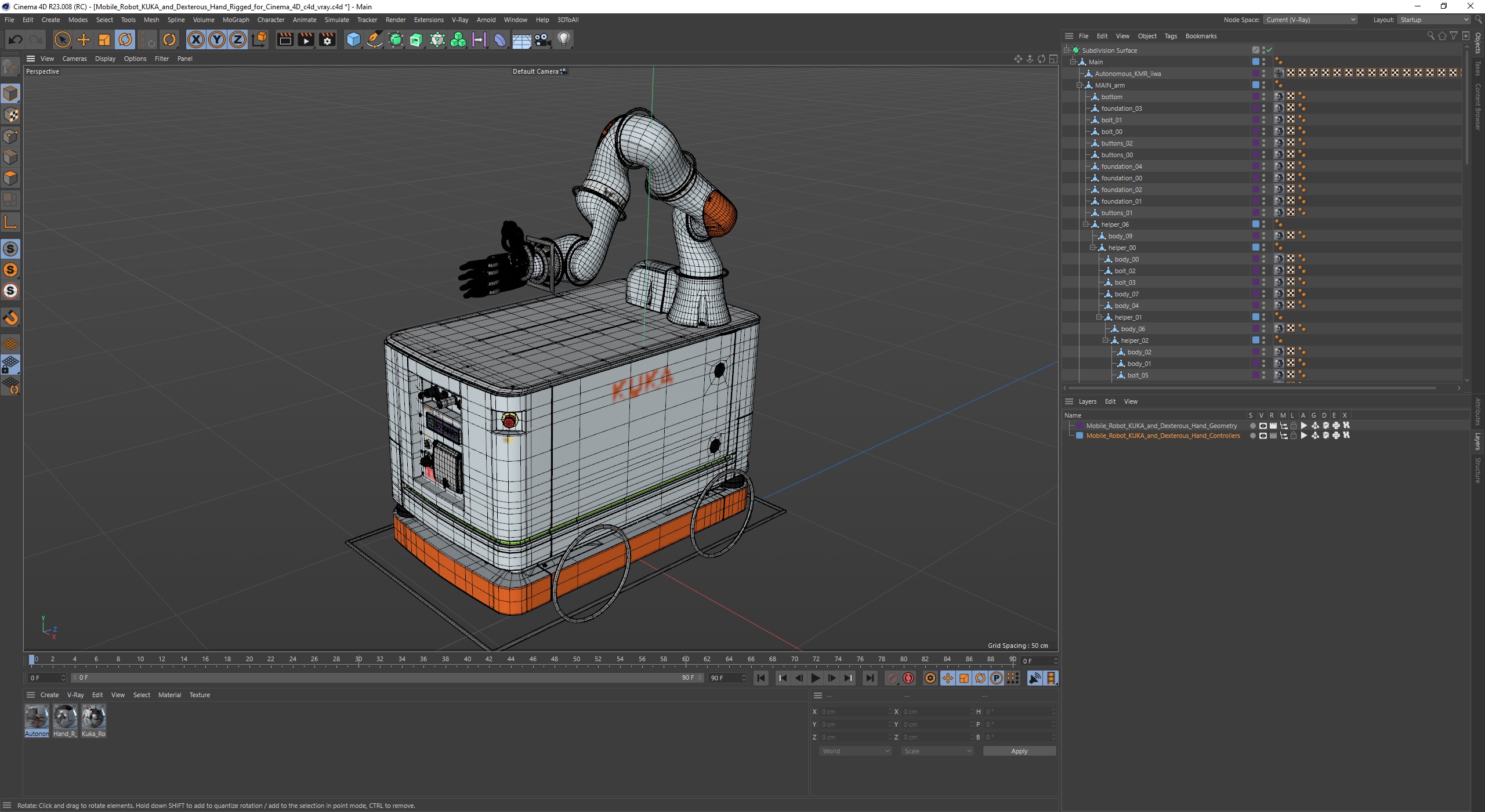Toggle Rotation keyframe recording icon

tap(980, 678)
